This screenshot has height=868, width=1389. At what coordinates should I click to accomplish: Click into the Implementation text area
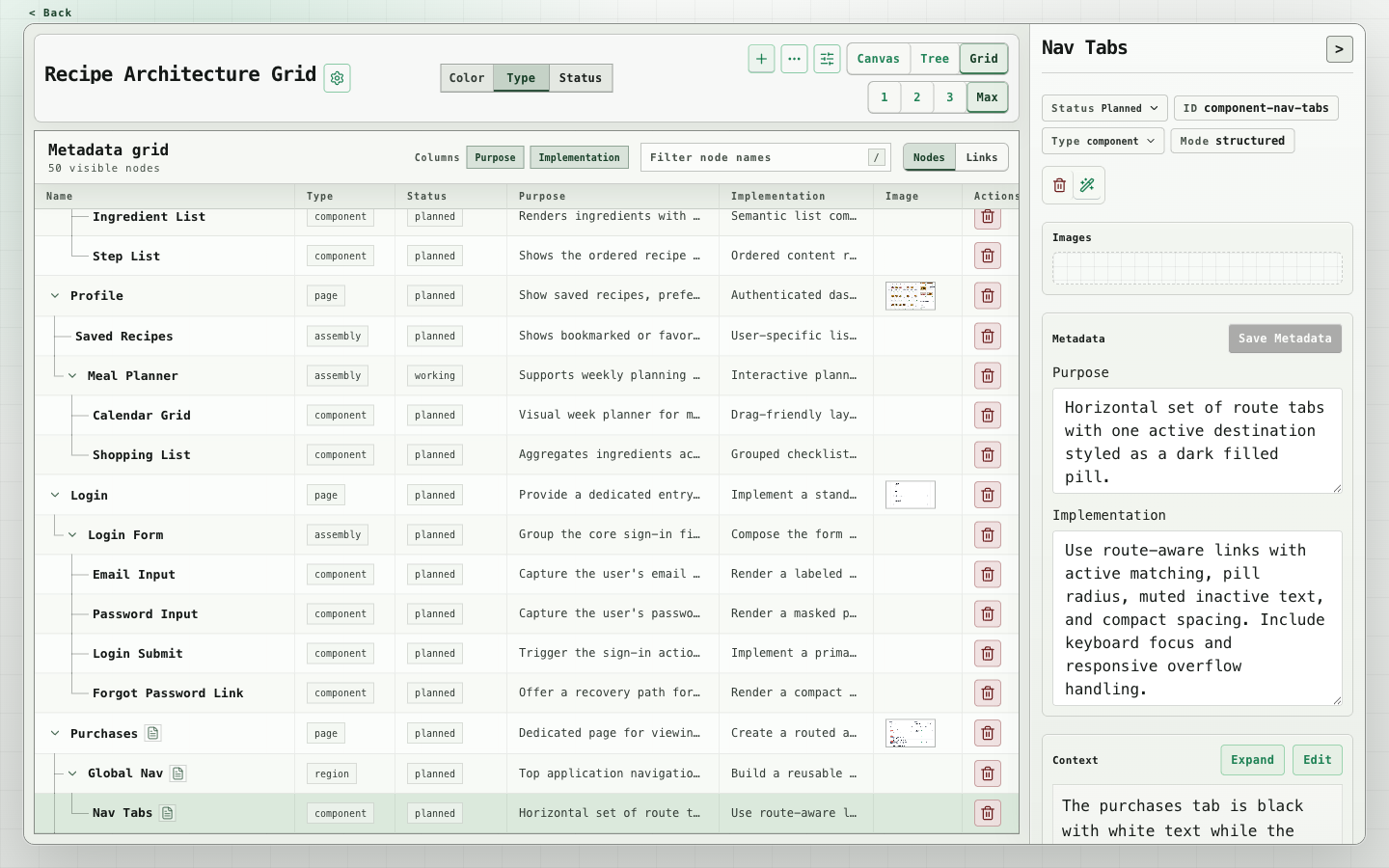pyautogui.click(x=1197, y=618)
